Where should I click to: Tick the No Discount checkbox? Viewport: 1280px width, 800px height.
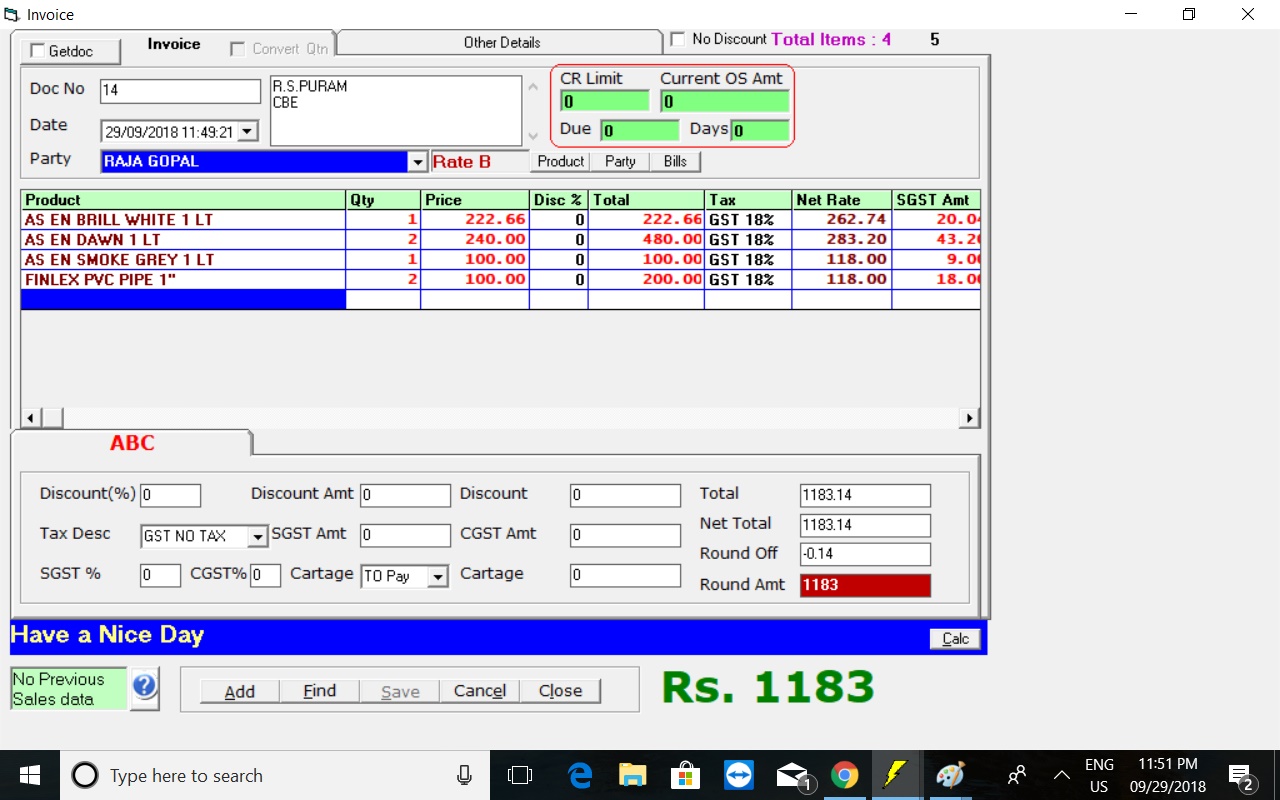pyautogui.click(x=678, y=39)
